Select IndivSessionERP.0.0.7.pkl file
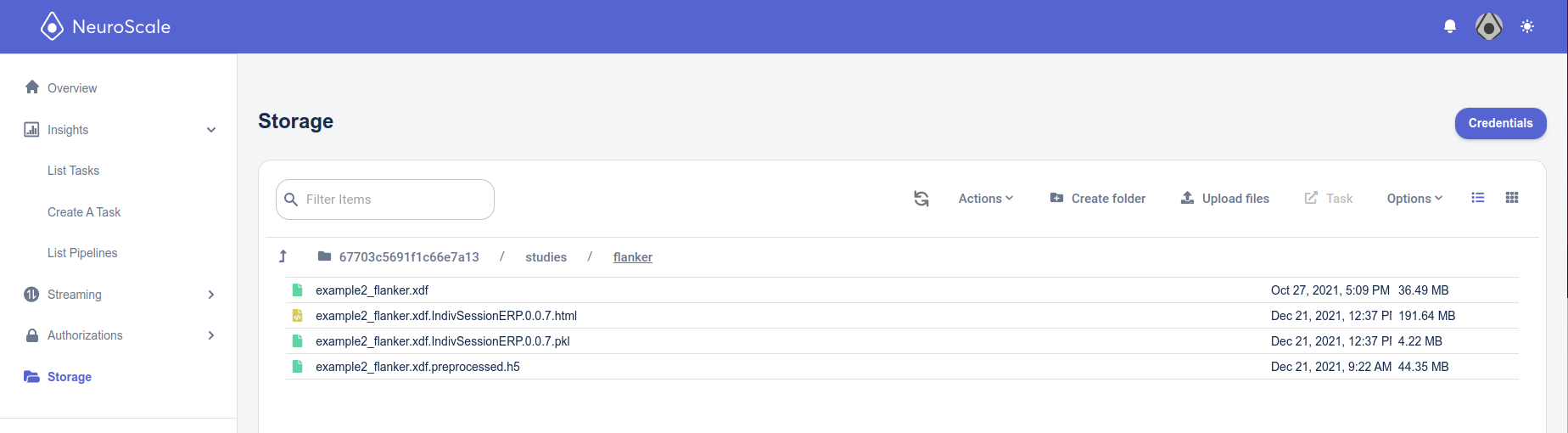Screen dimensions: 1568x433 pyautogui.click(x=442, y=341)
